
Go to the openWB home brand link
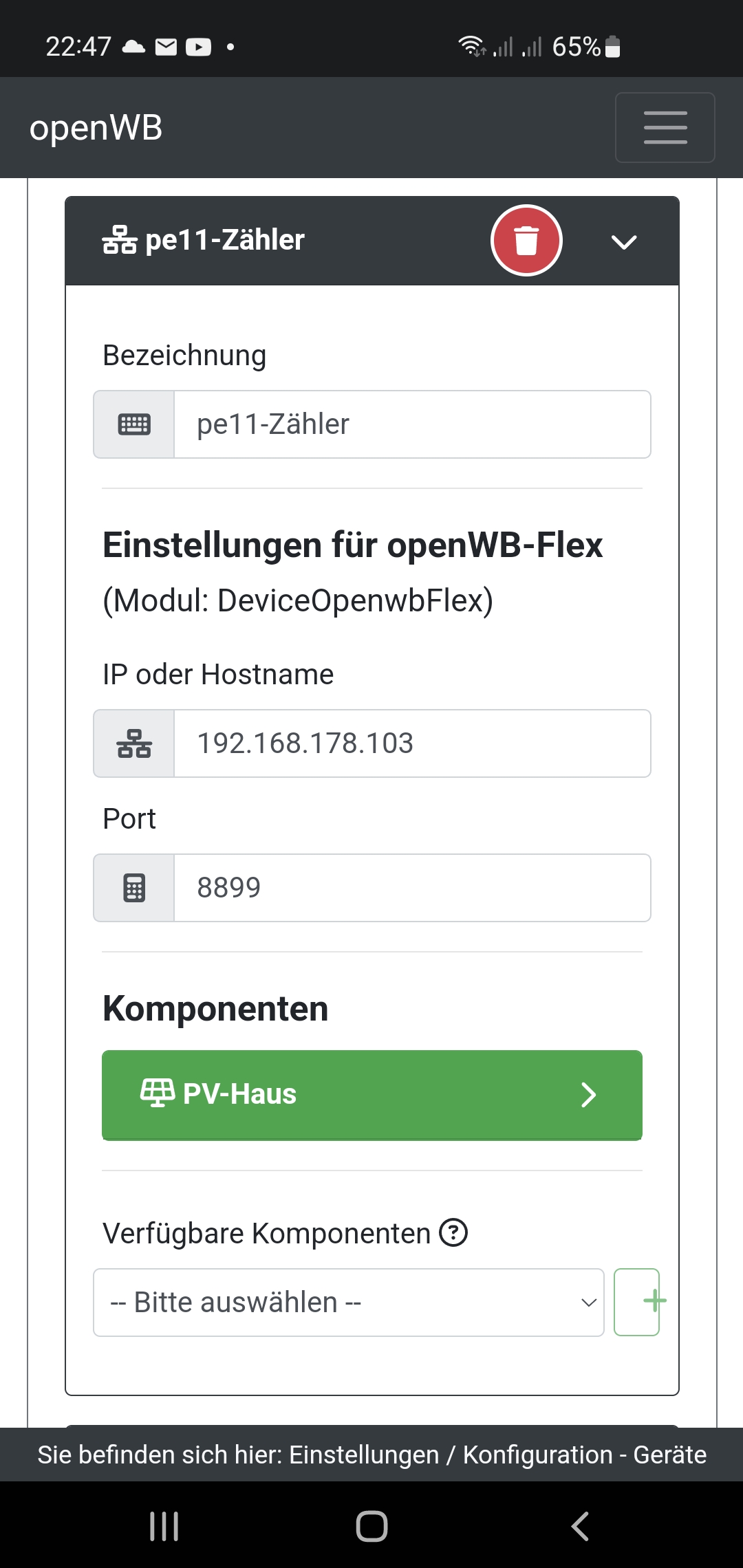96,128
